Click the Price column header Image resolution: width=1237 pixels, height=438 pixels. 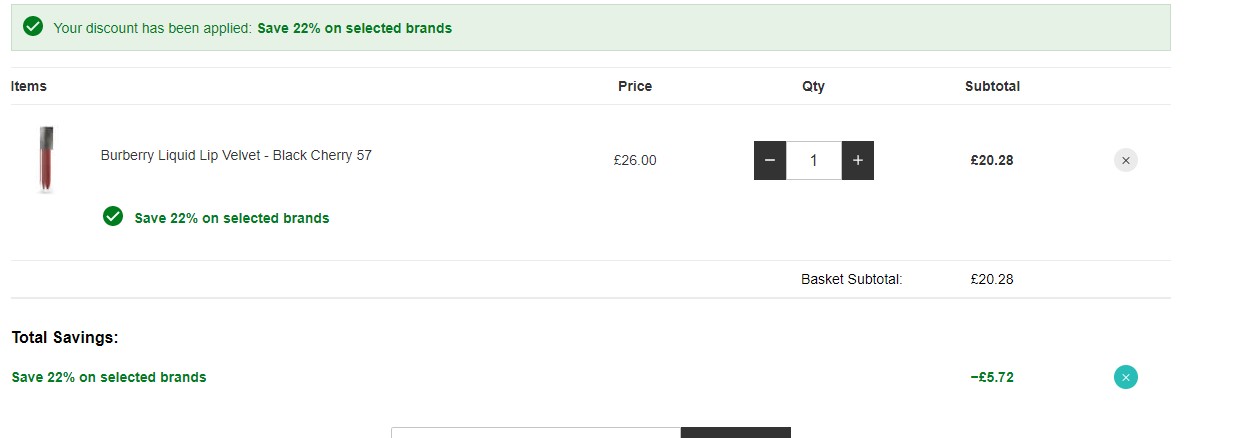click(635, 86)
